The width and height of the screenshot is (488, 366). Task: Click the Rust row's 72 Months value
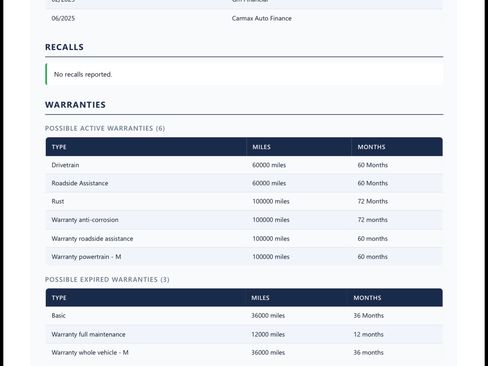pyautogui.click(x=373, y=201)
